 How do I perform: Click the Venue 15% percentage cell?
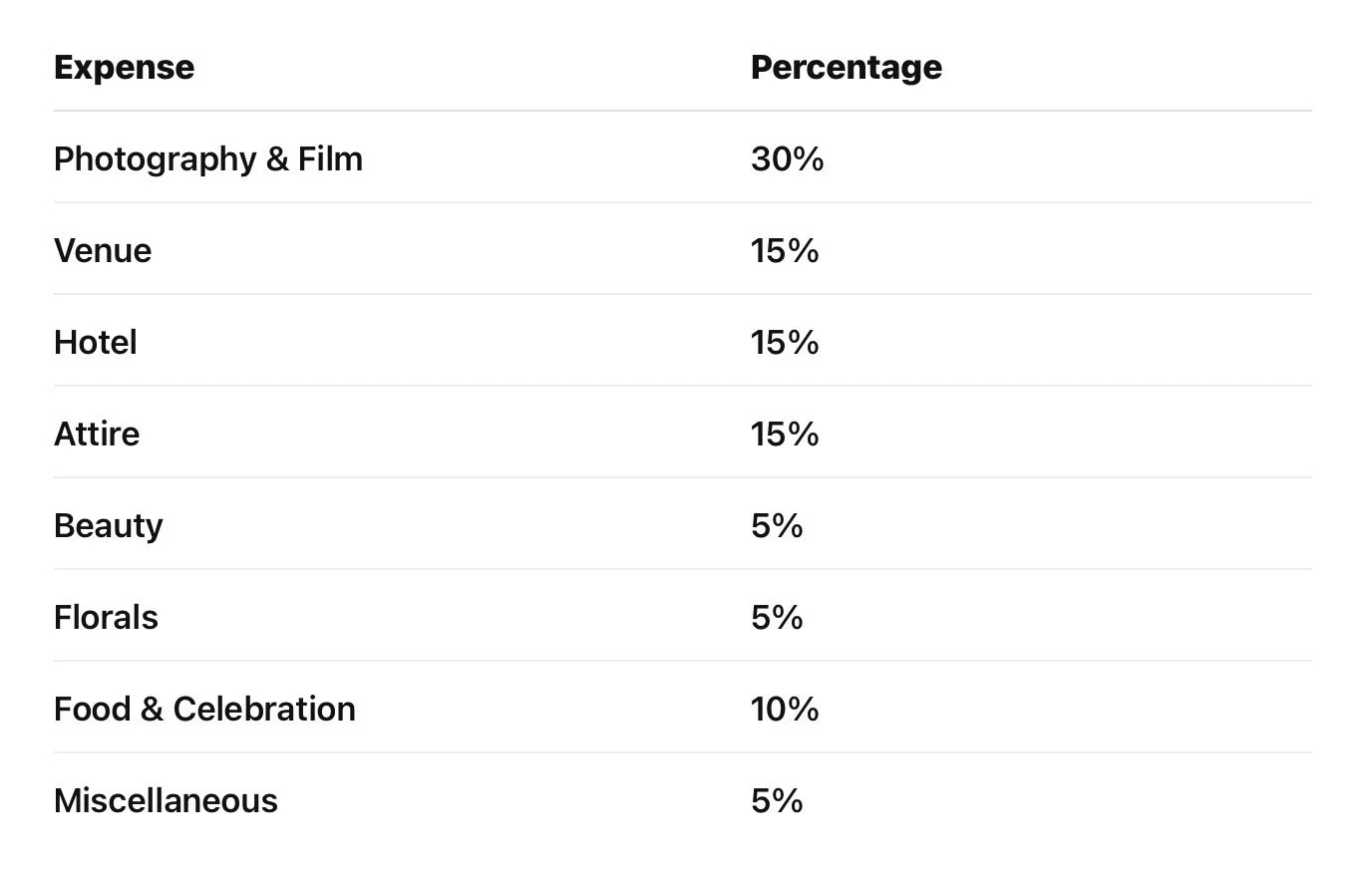click(x=785, y=251)
